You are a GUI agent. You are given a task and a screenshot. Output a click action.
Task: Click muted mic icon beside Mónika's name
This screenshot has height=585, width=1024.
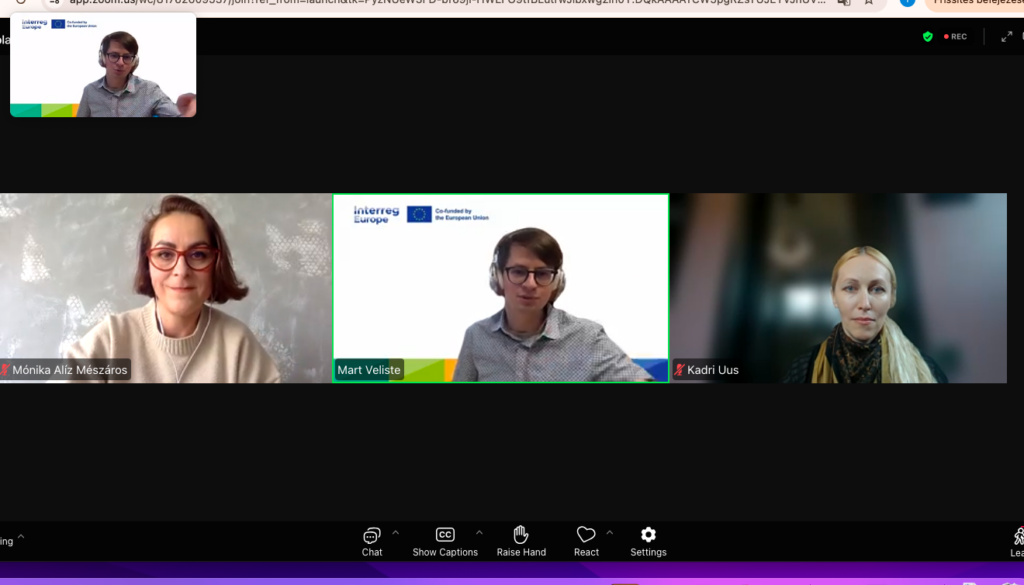pyautogui.click(x=5, y=370)
